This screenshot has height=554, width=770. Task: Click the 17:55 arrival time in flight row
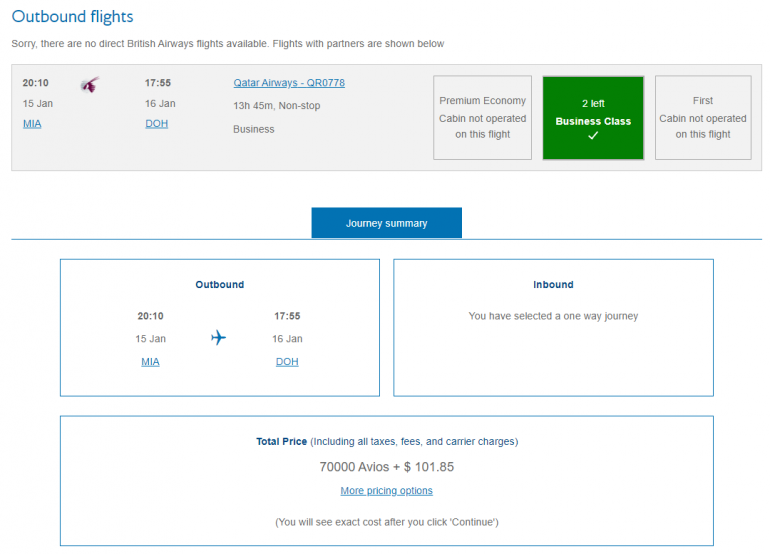[x=158, y=83]
